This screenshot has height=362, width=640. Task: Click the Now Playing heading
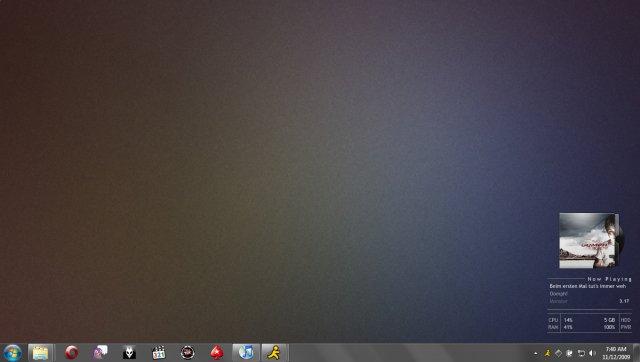(x=609, y=279)
